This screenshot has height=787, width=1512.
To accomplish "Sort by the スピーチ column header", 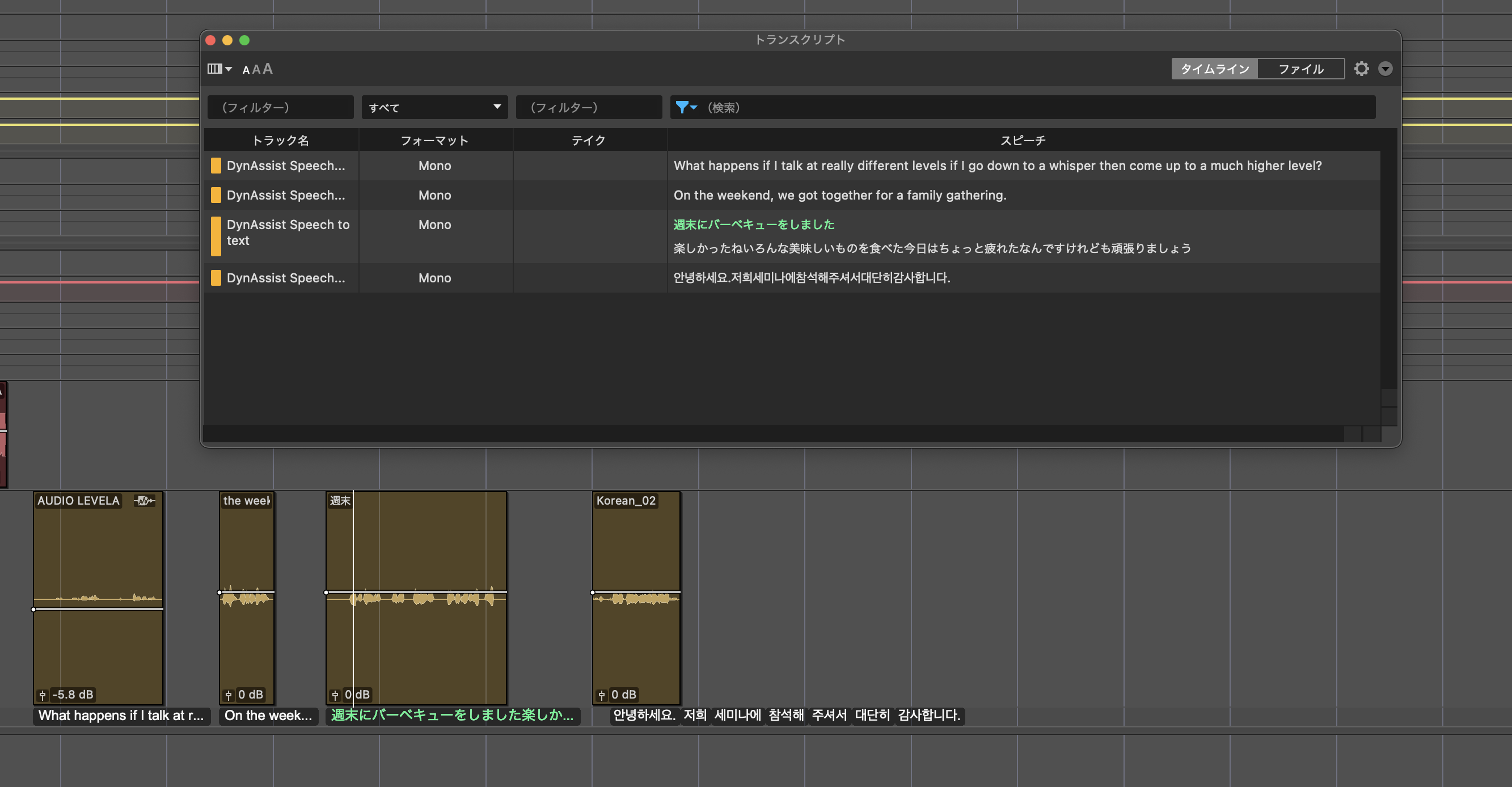I will coord(1023,140).
